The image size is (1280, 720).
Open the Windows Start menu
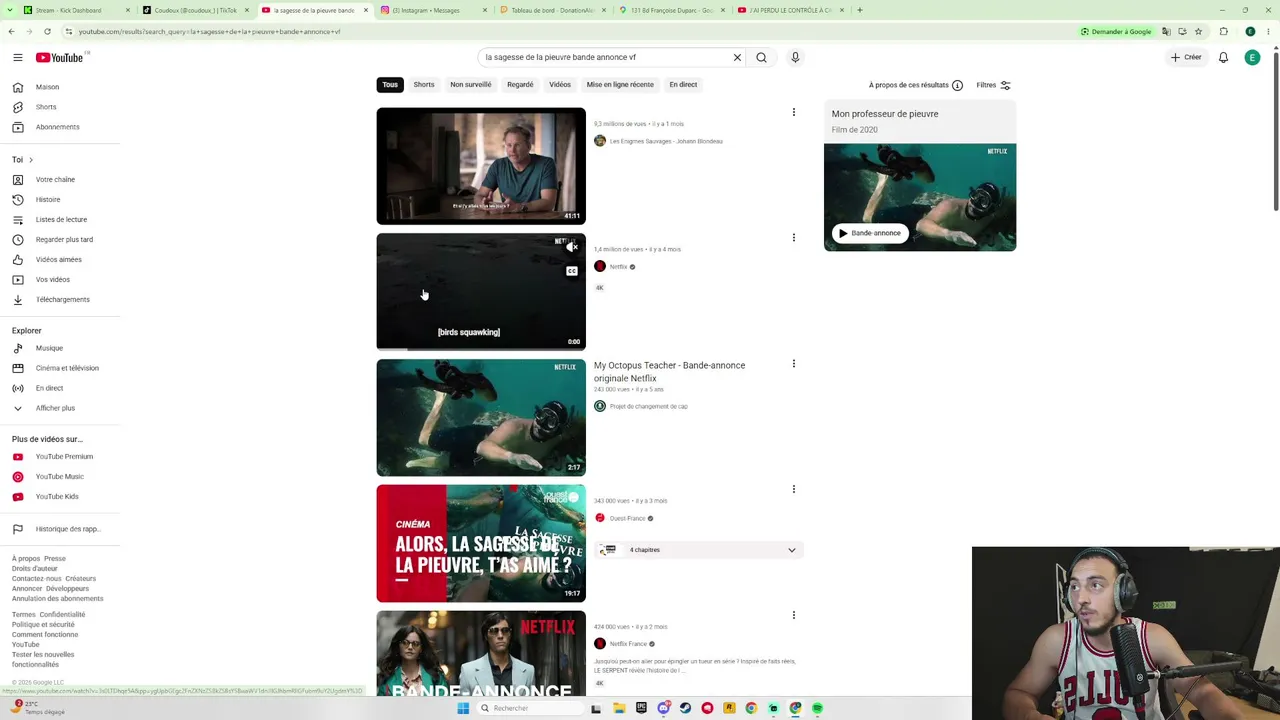click(x=463, y=708)
